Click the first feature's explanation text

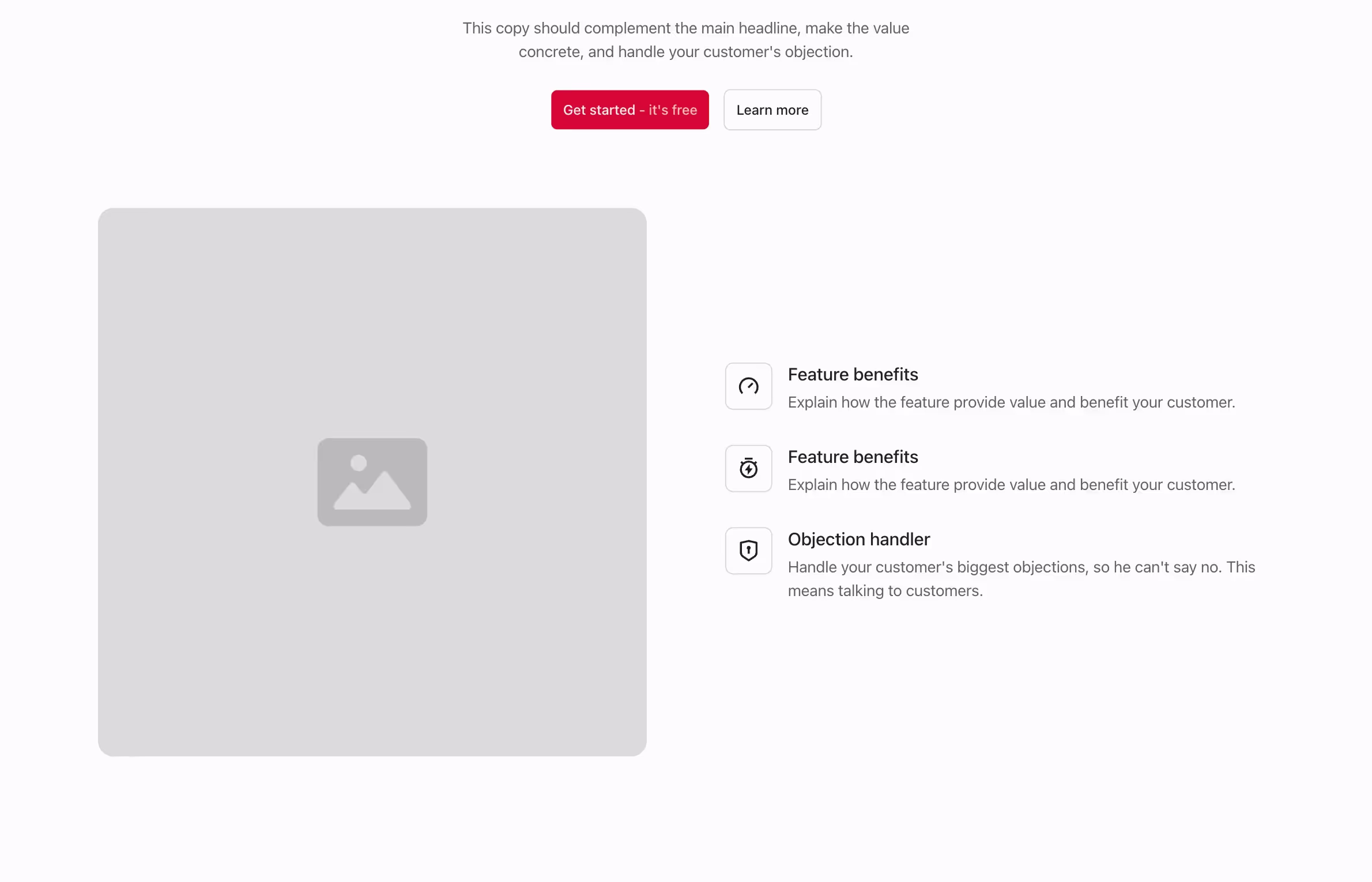(1012, 402)
